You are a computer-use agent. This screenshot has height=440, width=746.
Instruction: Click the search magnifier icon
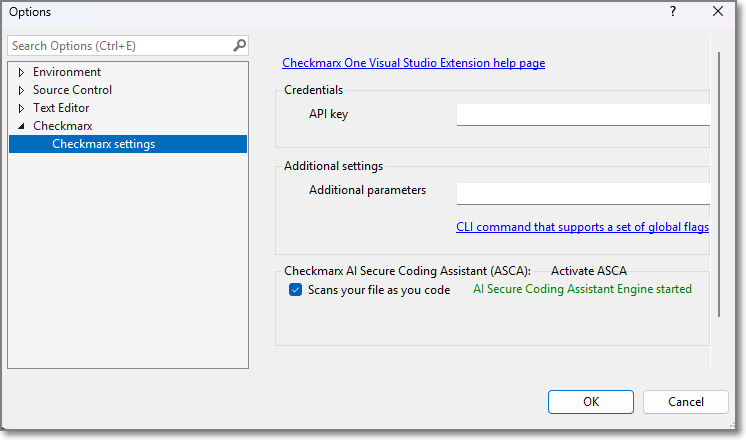[239, 46]
